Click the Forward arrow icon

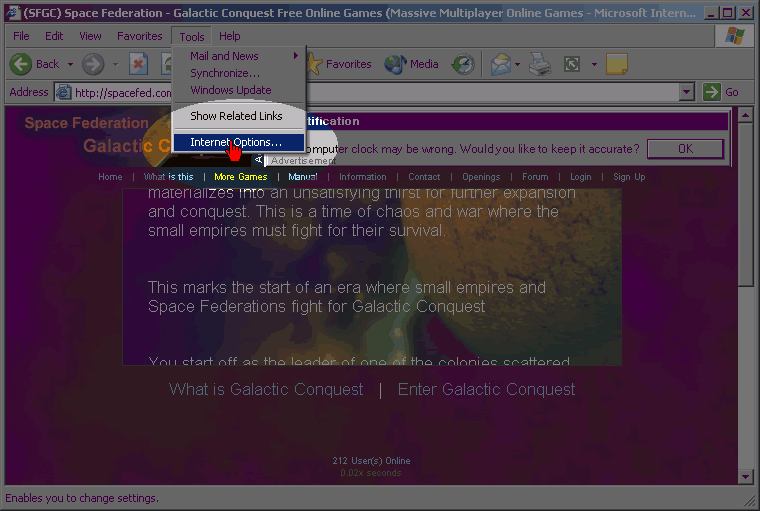pyautogui.click(x=93, y=64)
